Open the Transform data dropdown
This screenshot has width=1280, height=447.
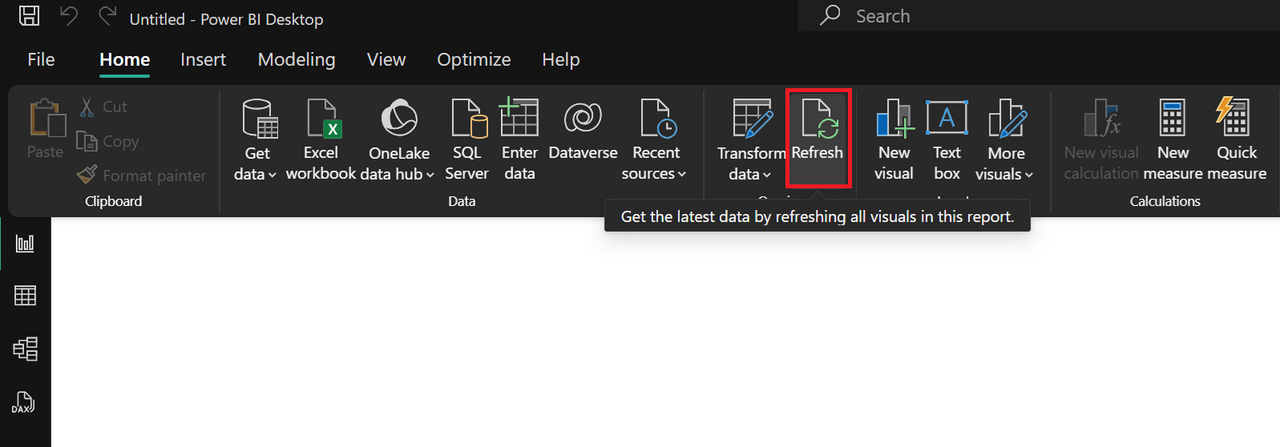coord(751,140)
